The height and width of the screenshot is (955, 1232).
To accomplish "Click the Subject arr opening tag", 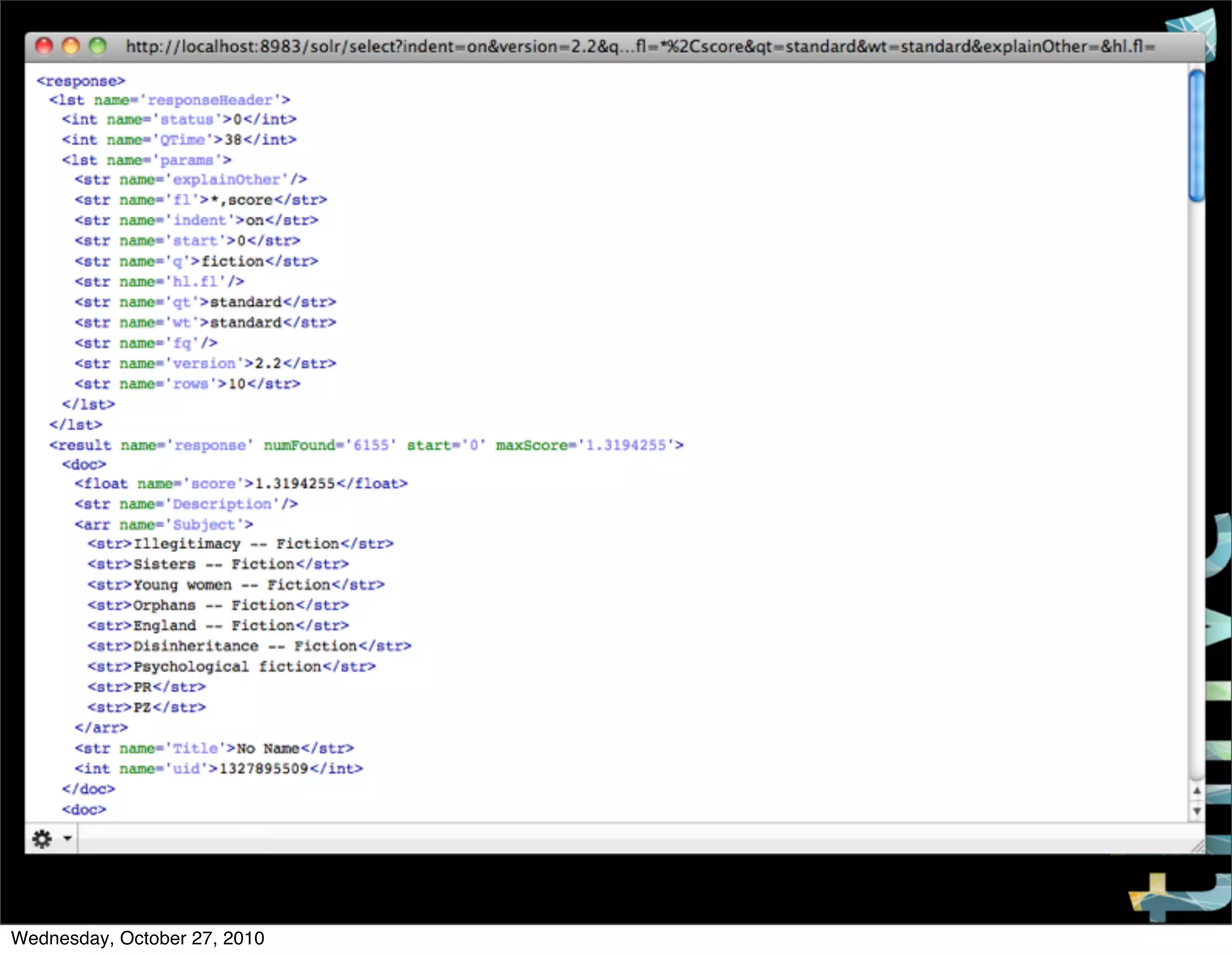I will [164, 525].
